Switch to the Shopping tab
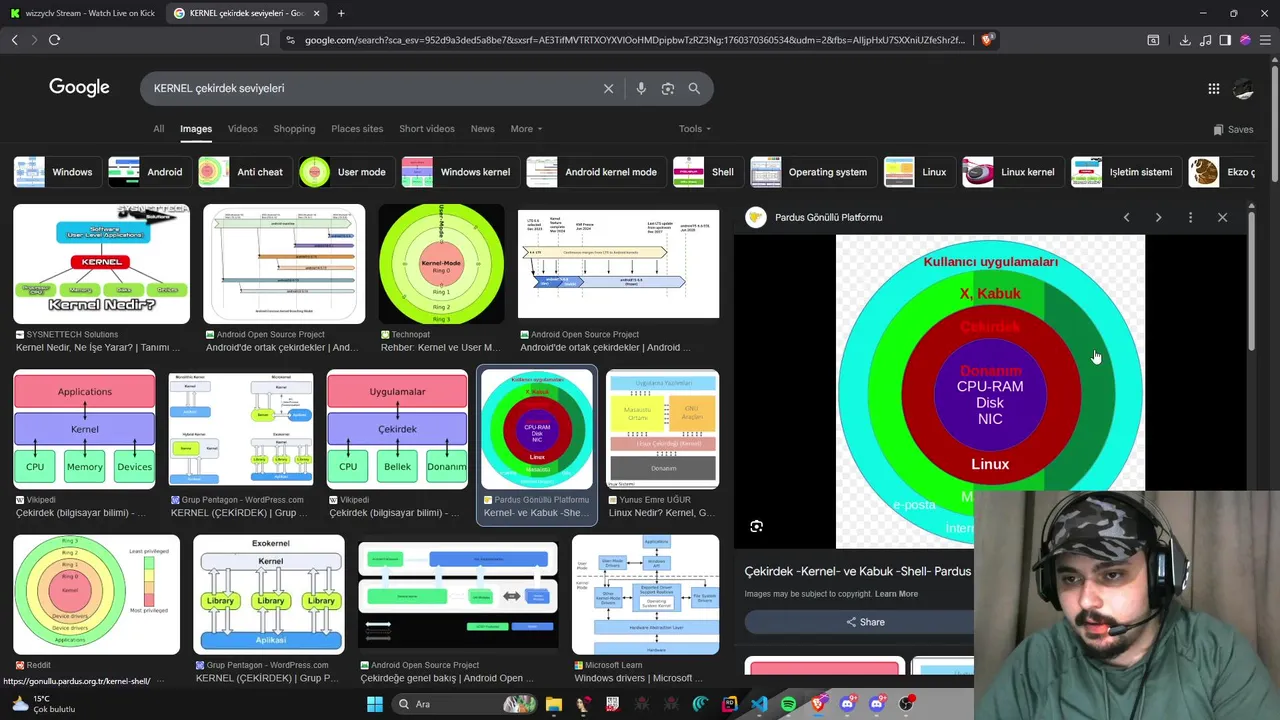The height and width of the screenshot is (720, 1280). (x=294, y=129)
